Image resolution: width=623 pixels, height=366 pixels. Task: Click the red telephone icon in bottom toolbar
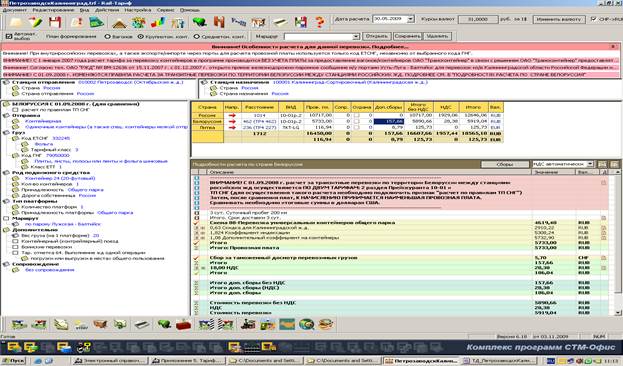[184, 324]
